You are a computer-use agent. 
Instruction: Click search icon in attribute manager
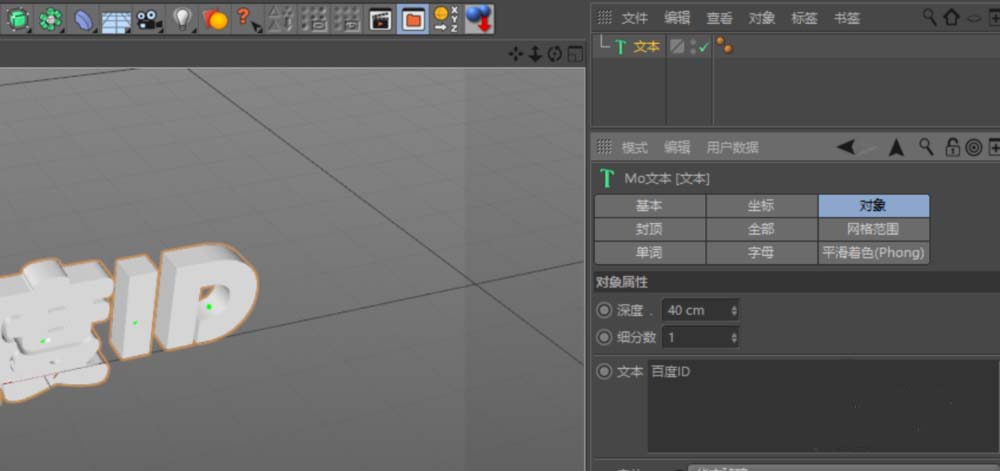926,147
